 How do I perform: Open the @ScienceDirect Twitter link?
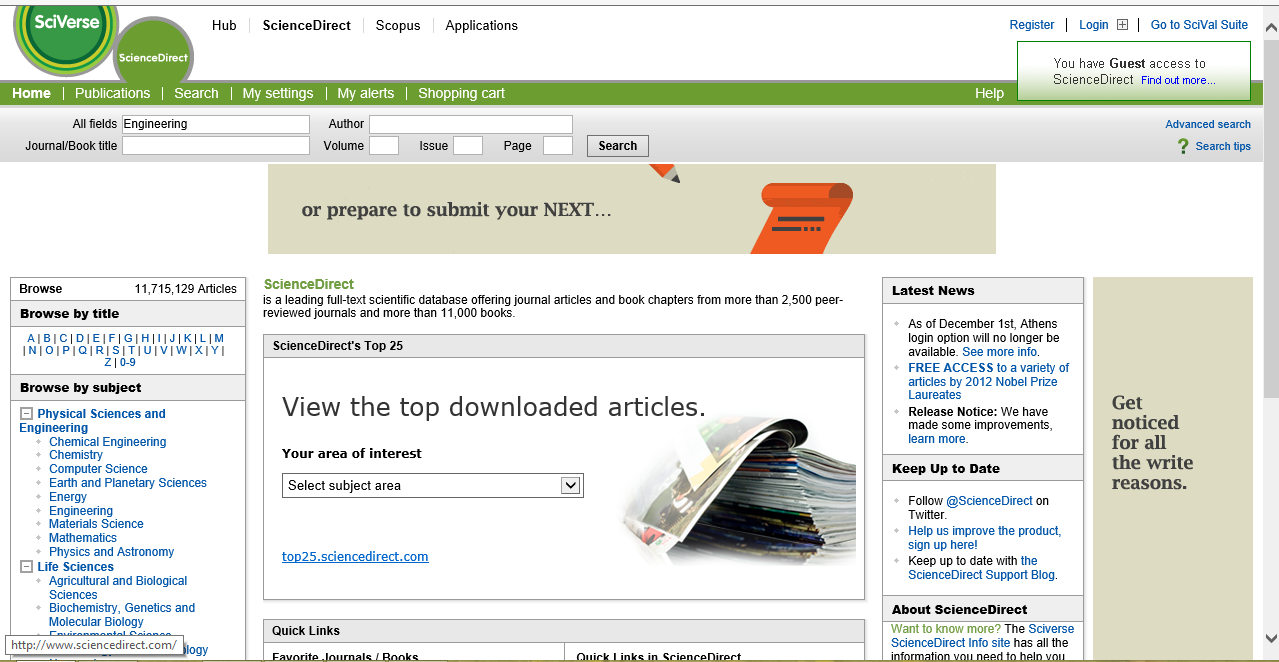pyautogui.click(x=989, y=501)
